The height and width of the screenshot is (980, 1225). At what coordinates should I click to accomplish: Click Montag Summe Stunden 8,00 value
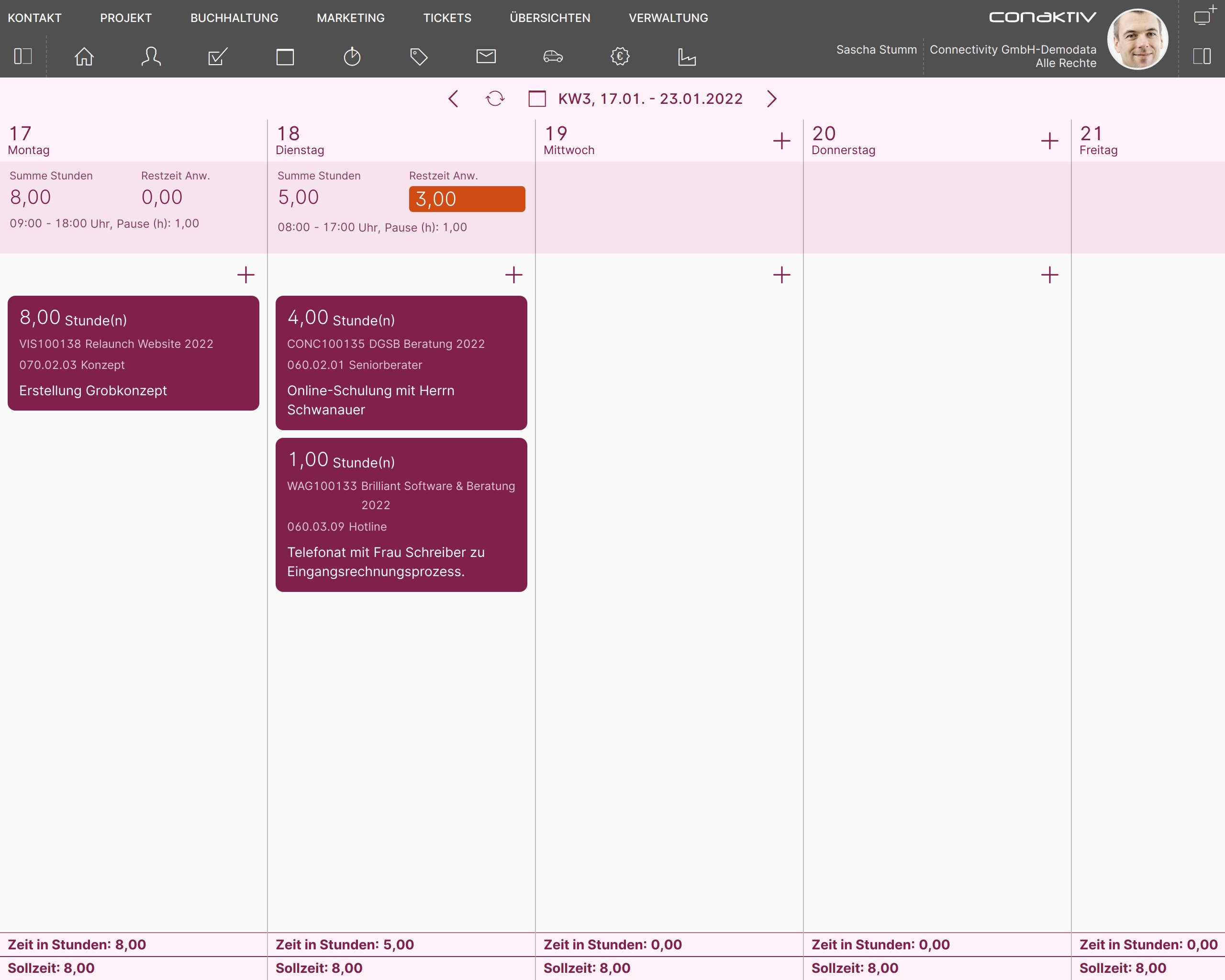click(x=31, y=197)
